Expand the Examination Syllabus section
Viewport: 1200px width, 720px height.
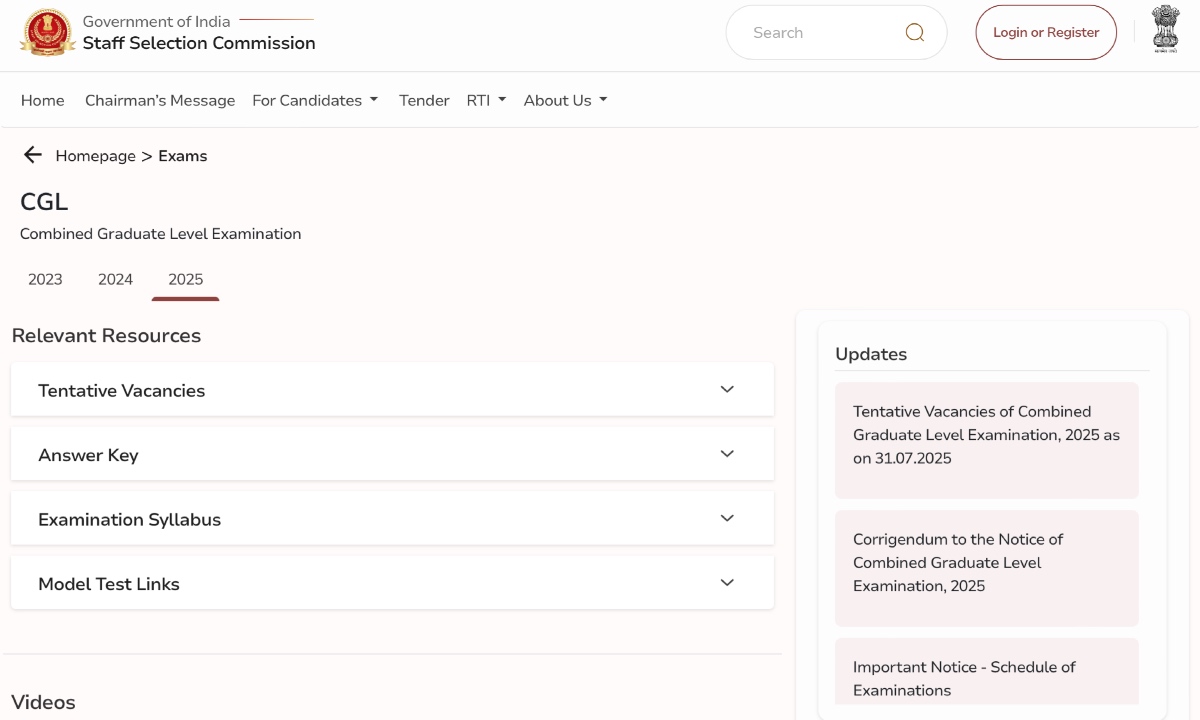(x=392, y=519)
